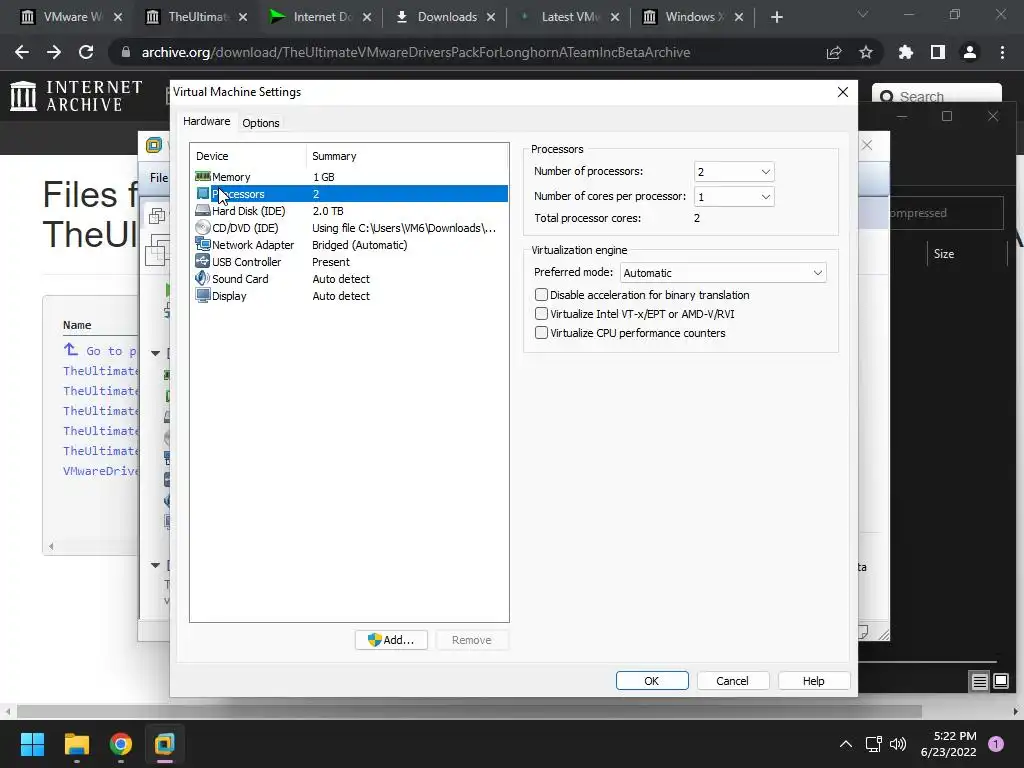Enable Disable acceleration for binary translation
The image size is (1024, 768).
click(541, 295)
